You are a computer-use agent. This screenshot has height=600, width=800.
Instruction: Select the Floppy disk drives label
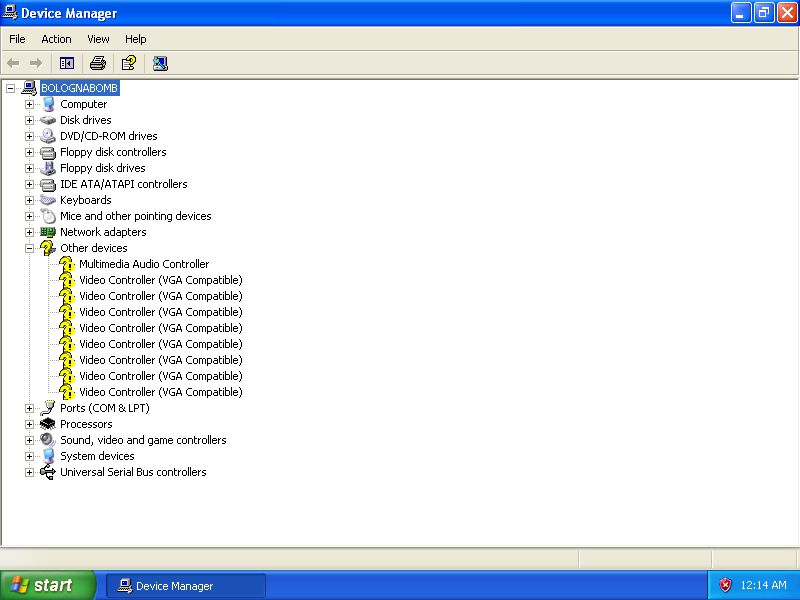[103, 168]
